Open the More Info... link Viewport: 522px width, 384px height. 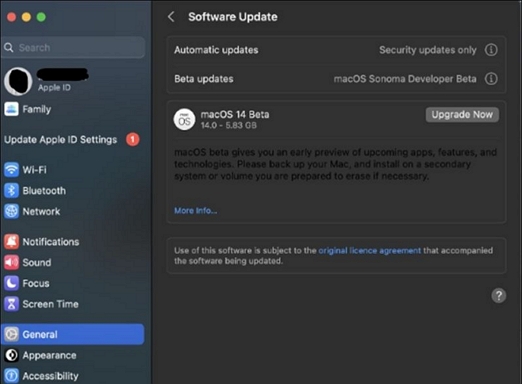[195, 211]
